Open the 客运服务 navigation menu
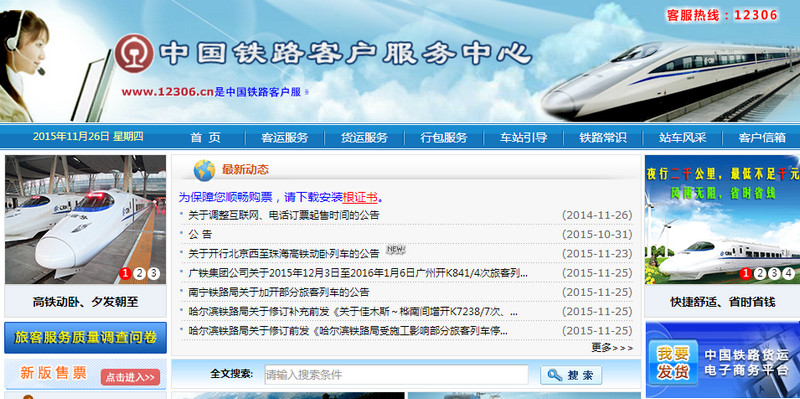 [x=285, y=138]
